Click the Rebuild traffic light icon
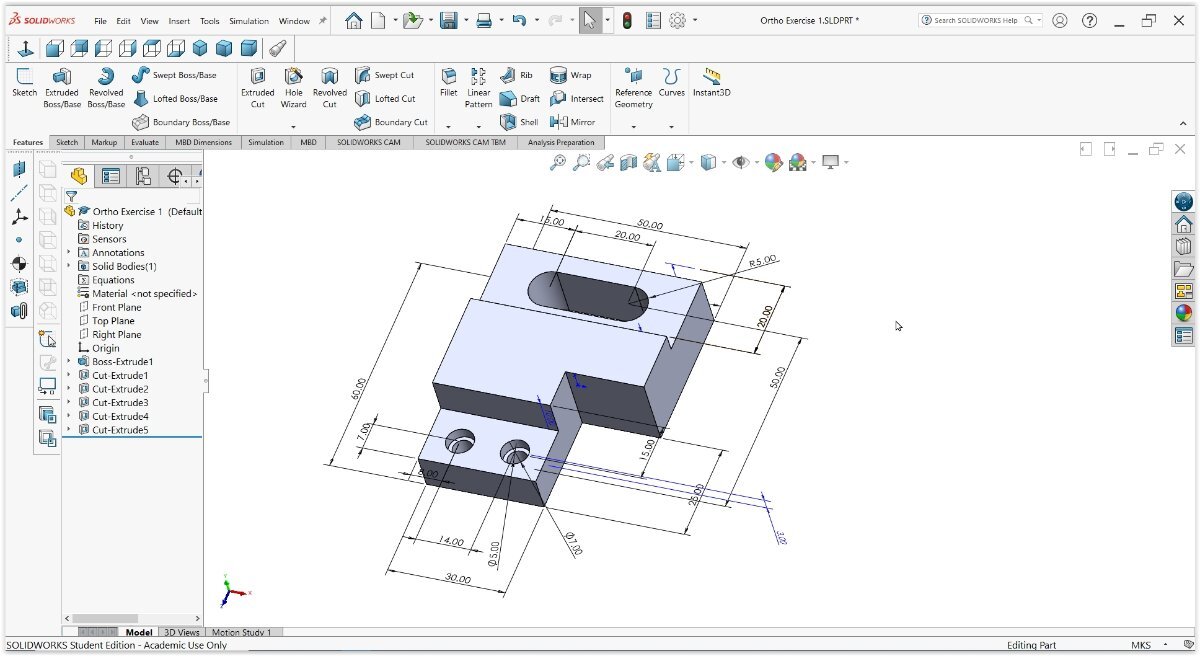 pyautogui.click(x=627, y=20)
